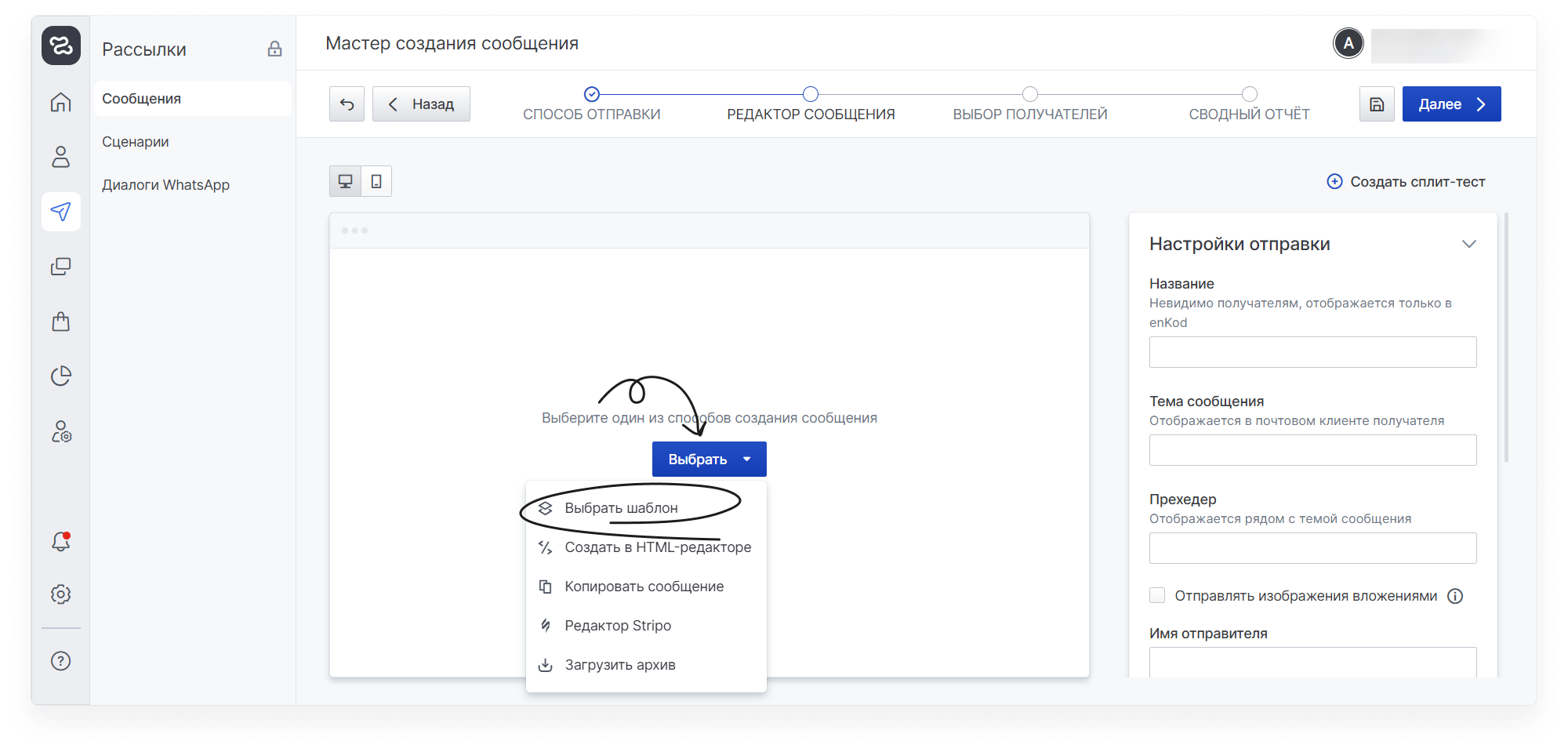Open notifications bell icon
1568x752 pixels.
(x=61, y=541)
